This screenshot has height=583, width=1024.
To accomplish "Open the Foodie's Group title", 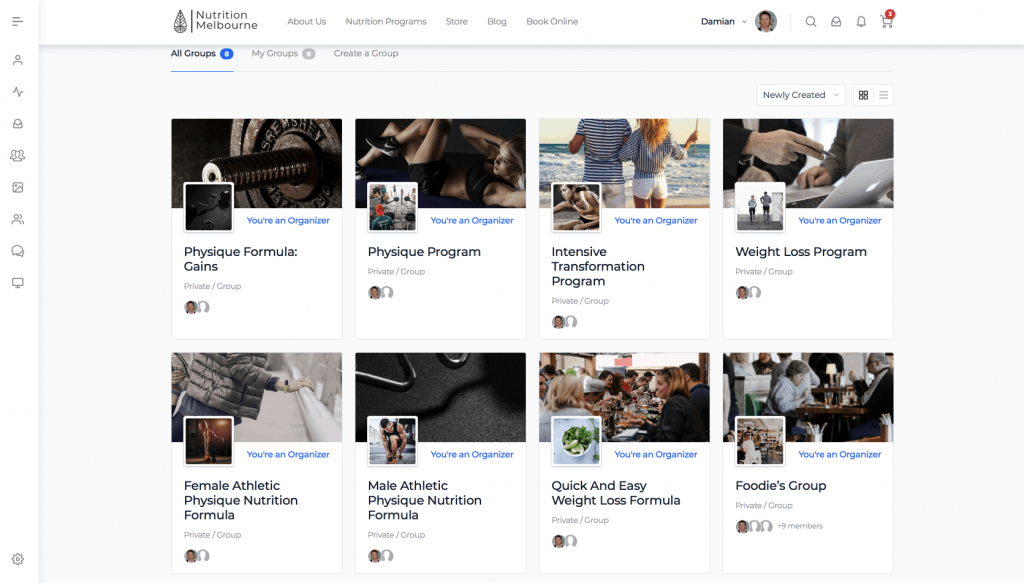I will 780,486.
